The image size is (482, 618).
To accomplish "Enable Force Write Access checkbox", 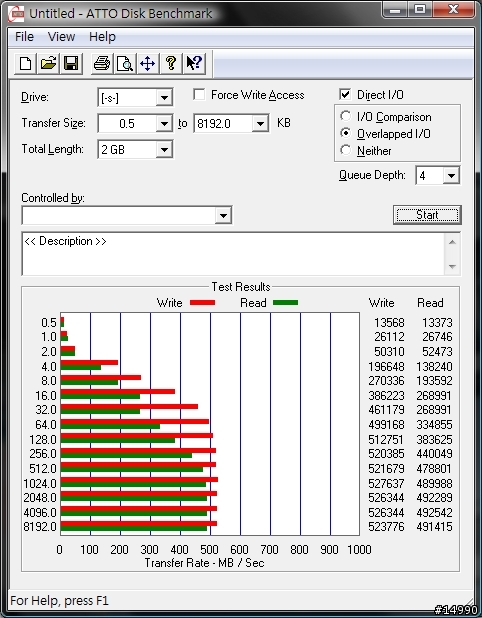I will [199, 95].
